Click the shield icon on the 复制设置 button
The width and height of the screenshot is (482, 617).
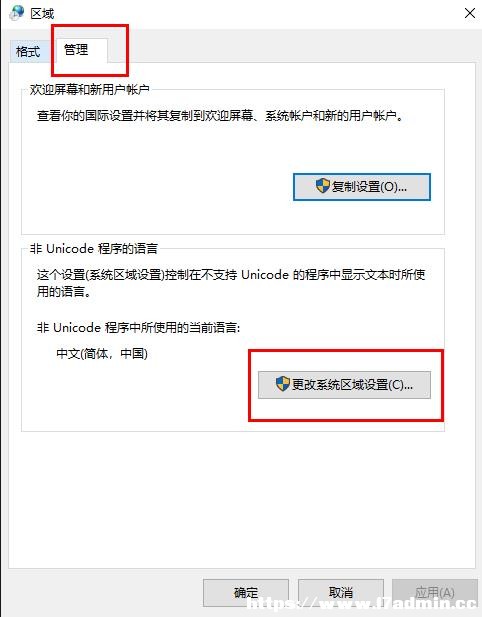click(322, 186)
